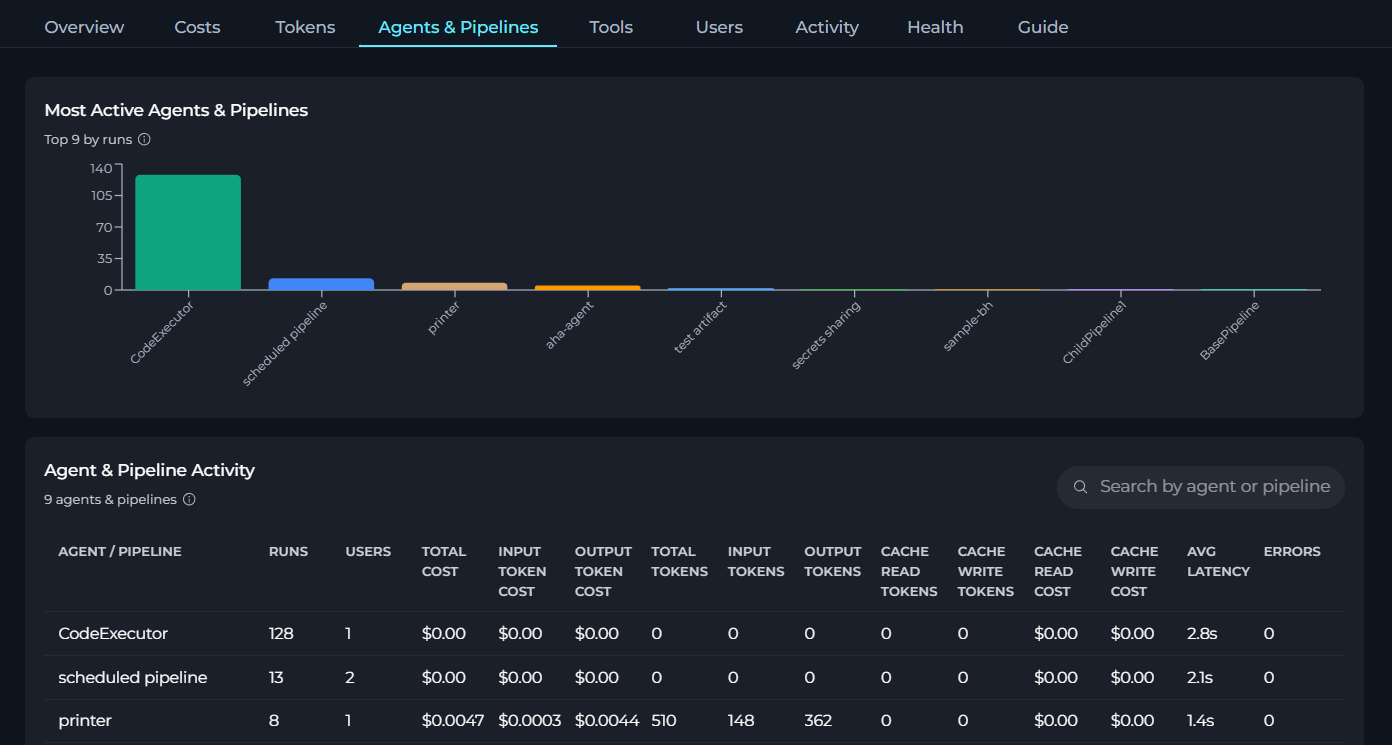Click the green CodeExecutor bar

tap(188, 232)
